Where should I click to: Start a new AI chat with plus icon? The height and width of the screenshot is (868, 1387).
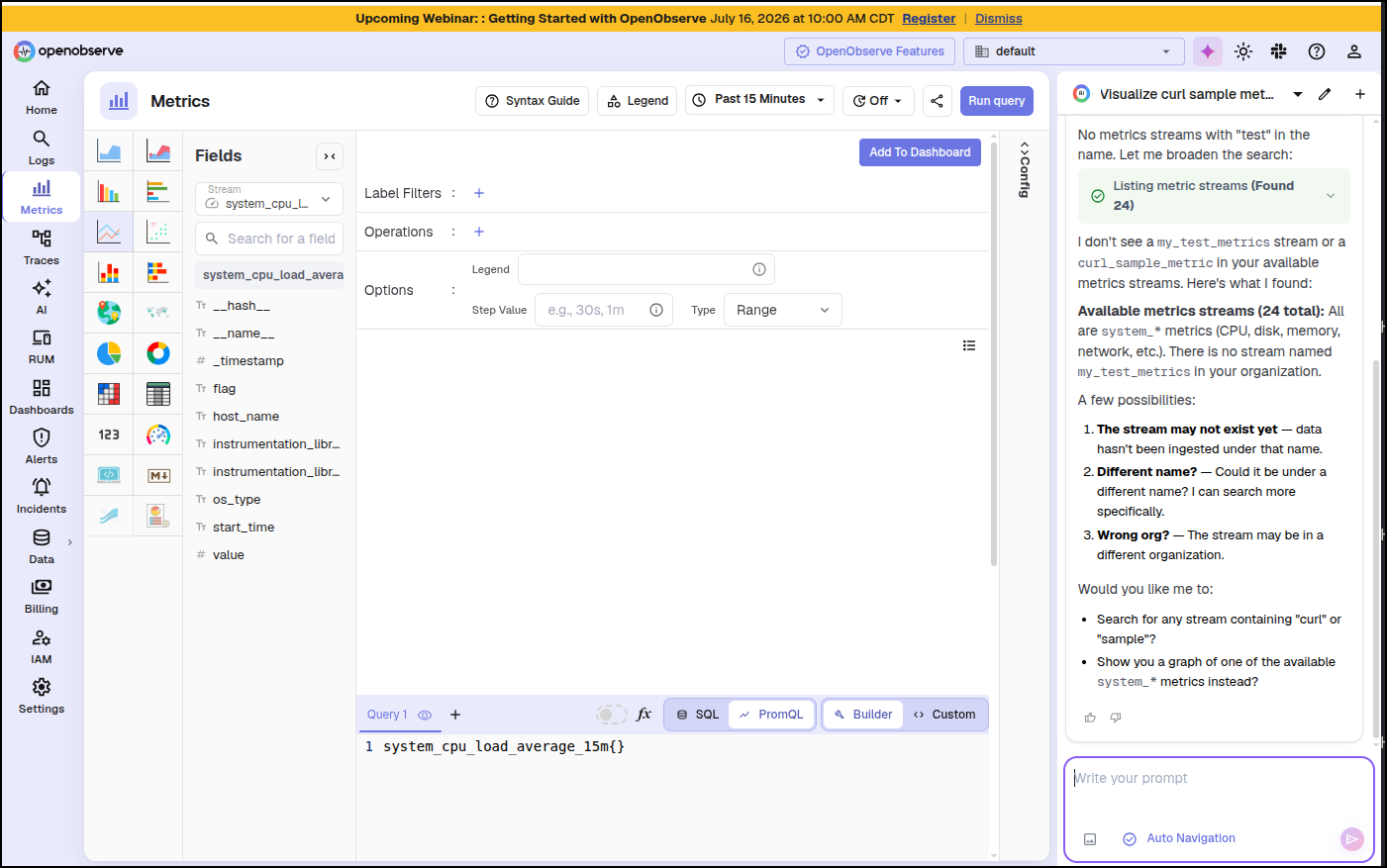[1360, 94]
